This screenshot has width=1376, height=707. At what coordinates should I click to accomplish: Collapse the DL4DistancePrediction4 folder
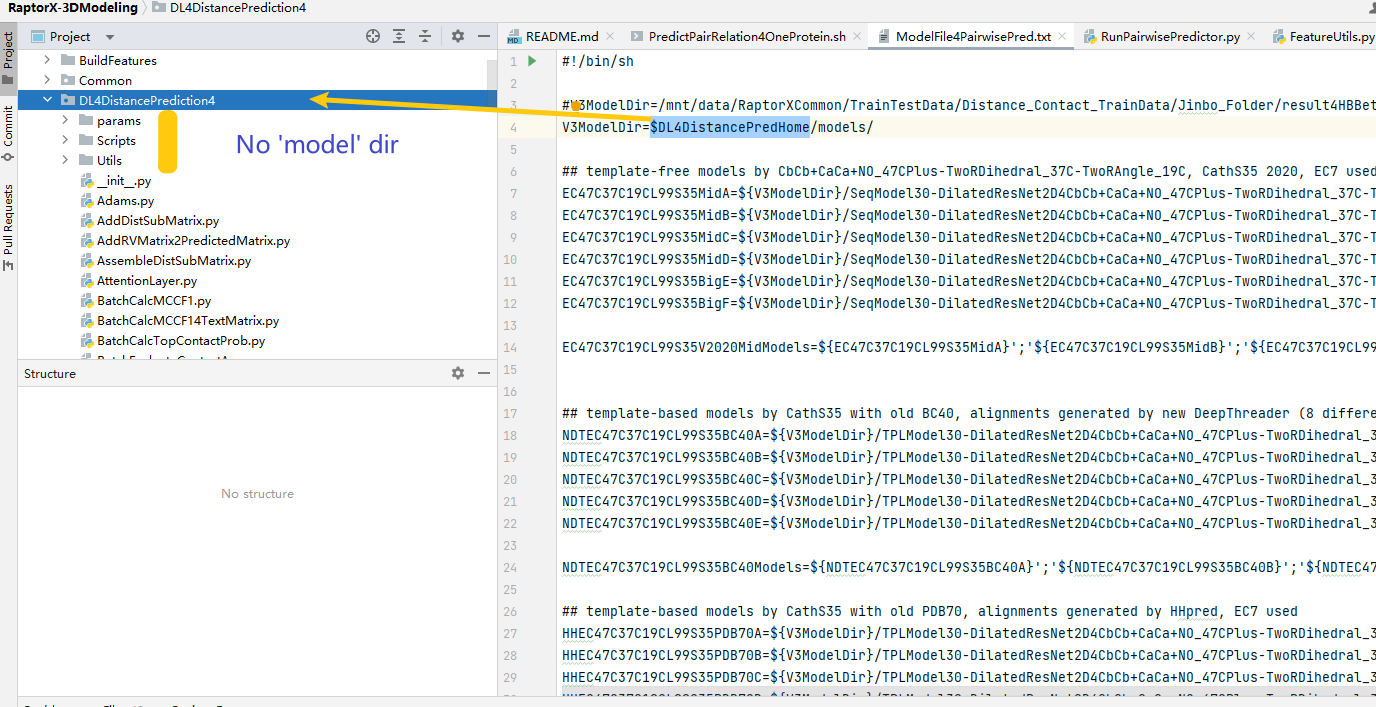pyautogui.click(x=45, y=100)
